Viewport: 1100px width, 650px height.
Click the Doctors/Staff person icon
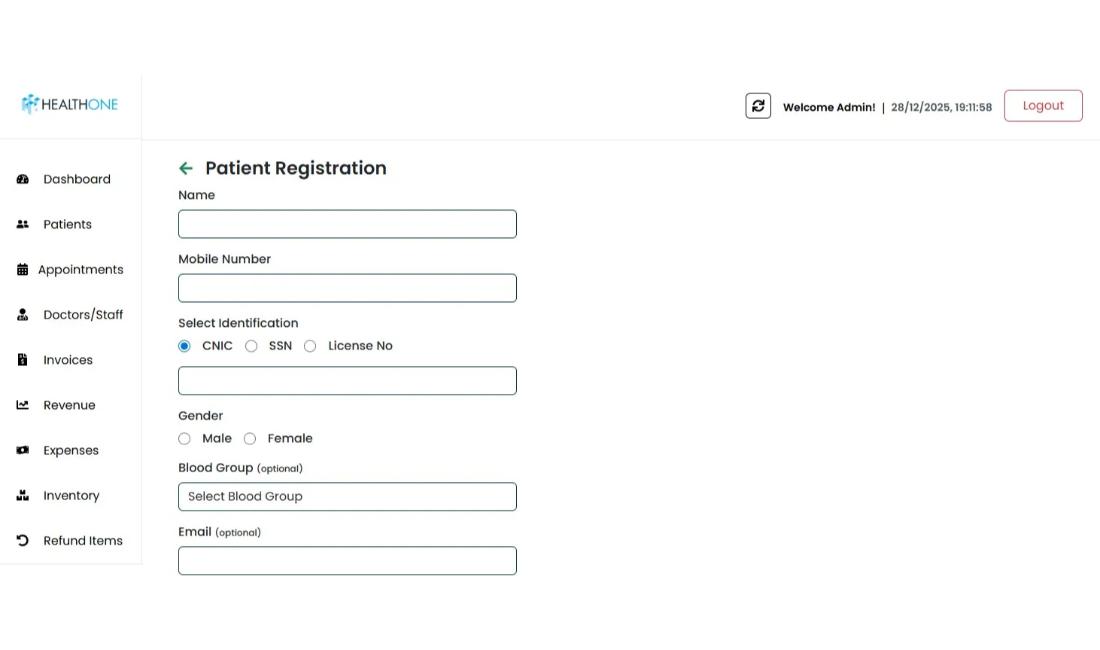click(23, 315)
